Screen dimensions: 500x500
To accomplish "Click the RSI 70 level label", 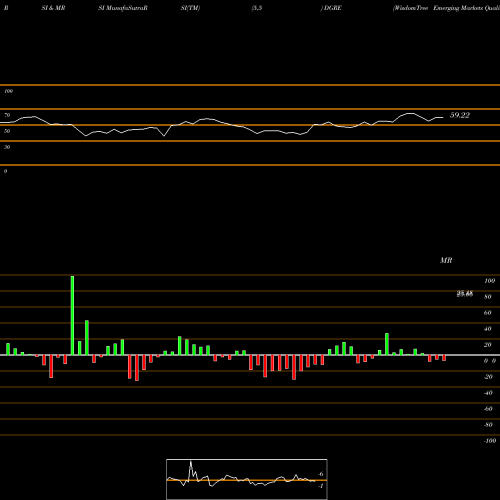I will (7, 115).
